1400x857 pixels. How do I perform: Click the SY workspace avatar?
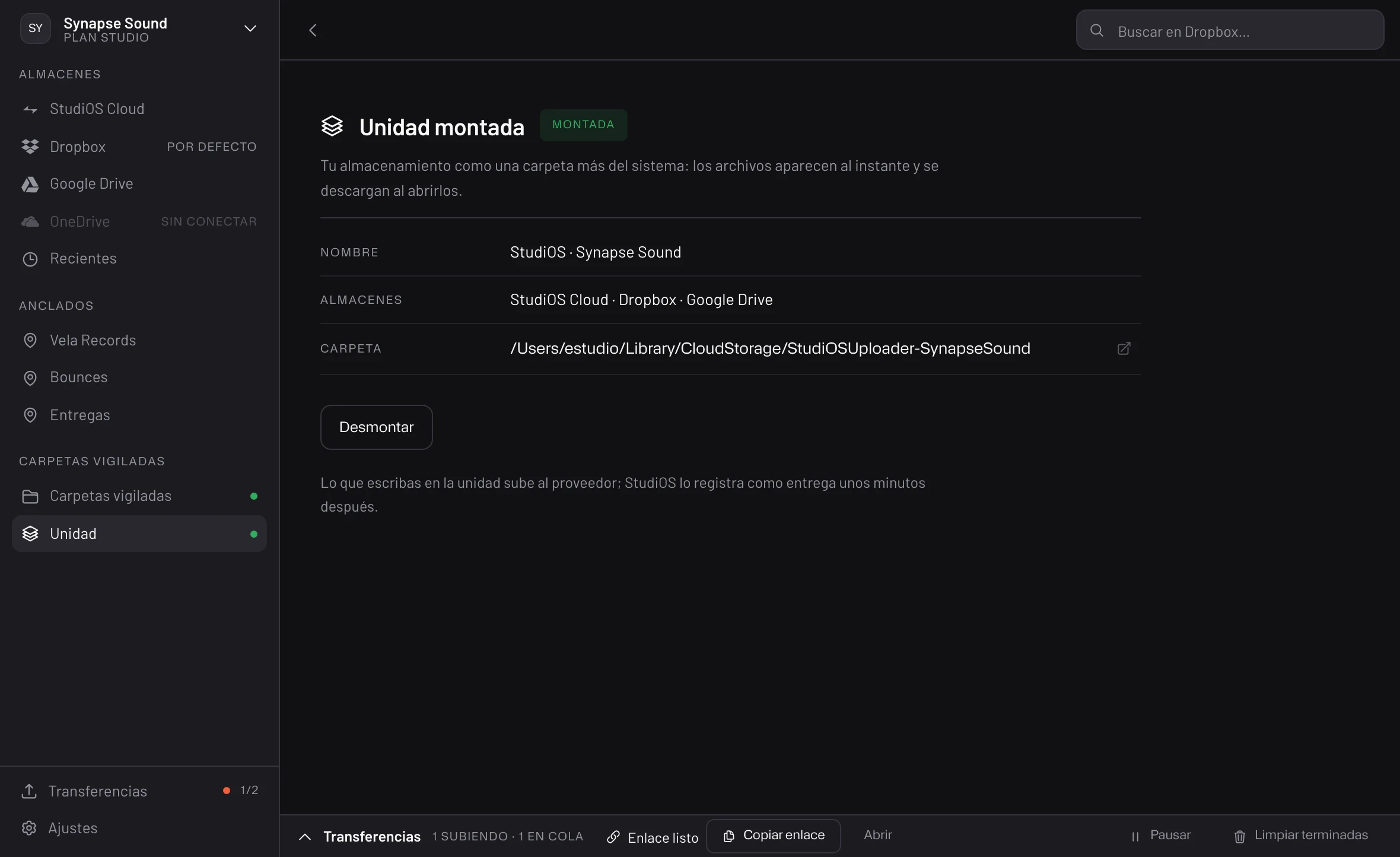(x=36, y=28)
